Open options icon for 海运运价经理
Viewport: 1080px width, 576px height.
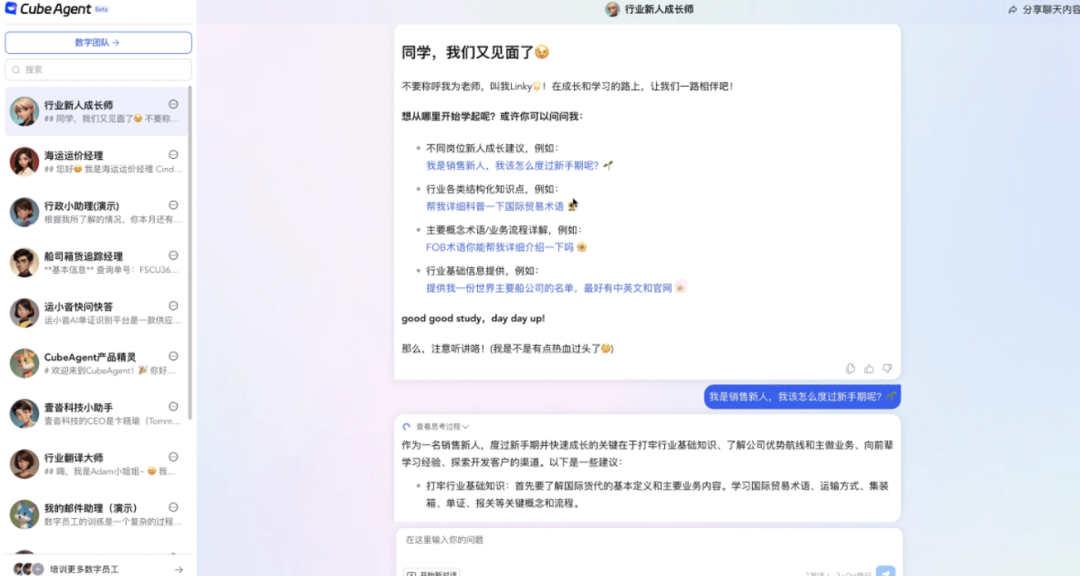(x=174, y=154)
